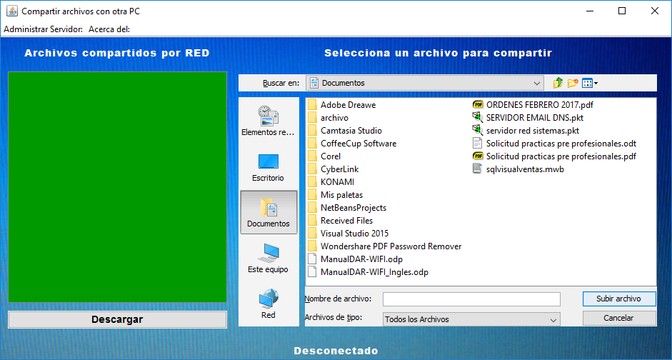Select Visual Studio 2015 folder name

(x=354, y=233)
